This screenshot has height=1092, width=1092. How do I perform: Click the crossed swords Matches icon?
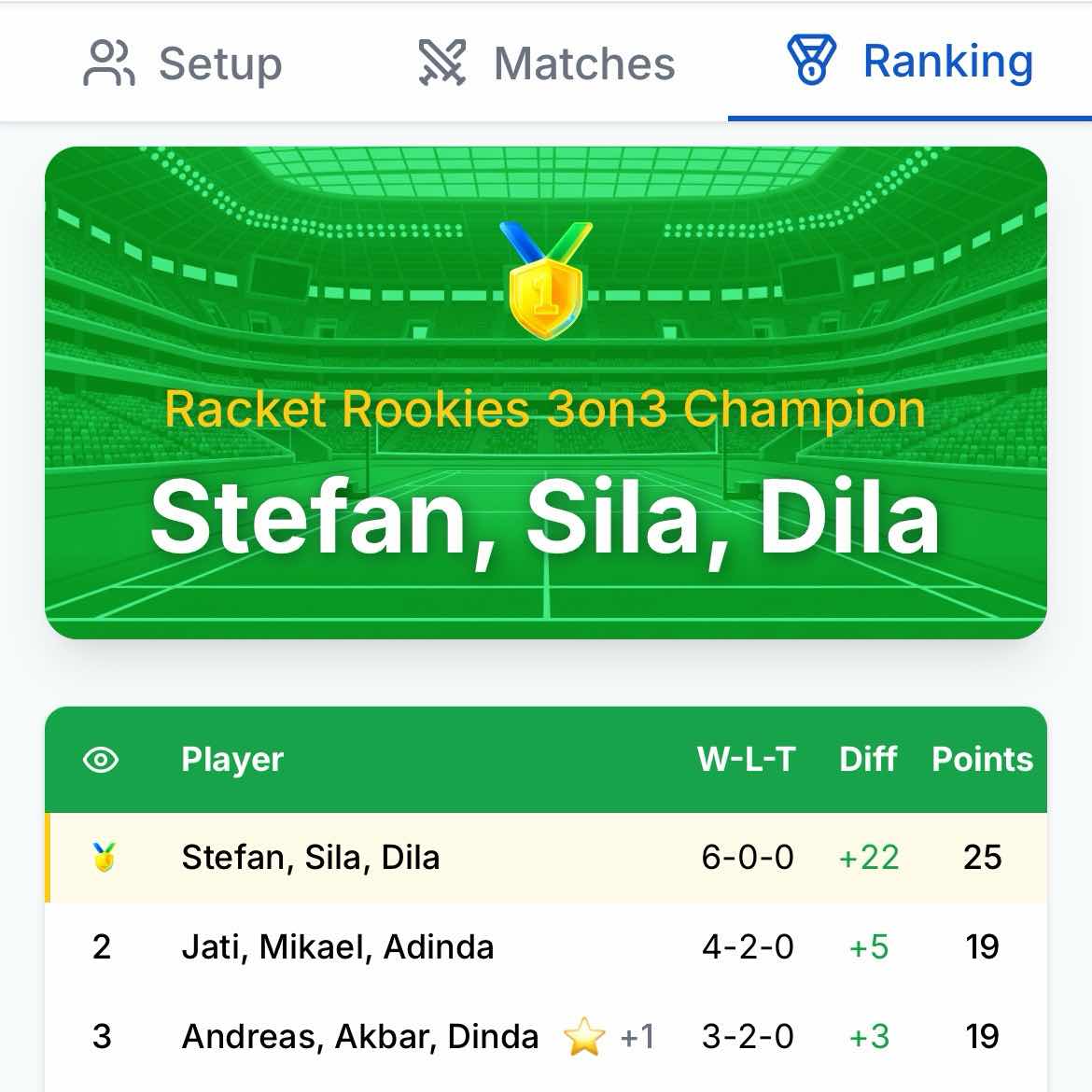coord(441,63)
